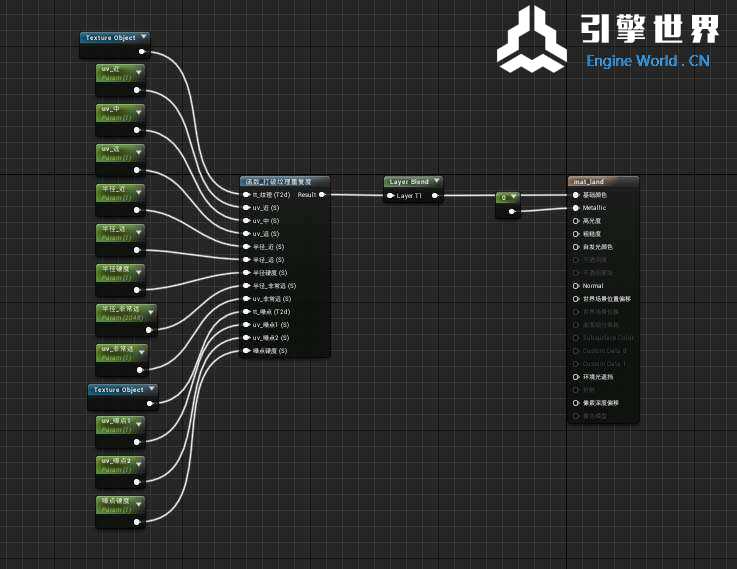Expand the top Texture Object node arrow
Screen dimensions: 737x569
[145, 38]
